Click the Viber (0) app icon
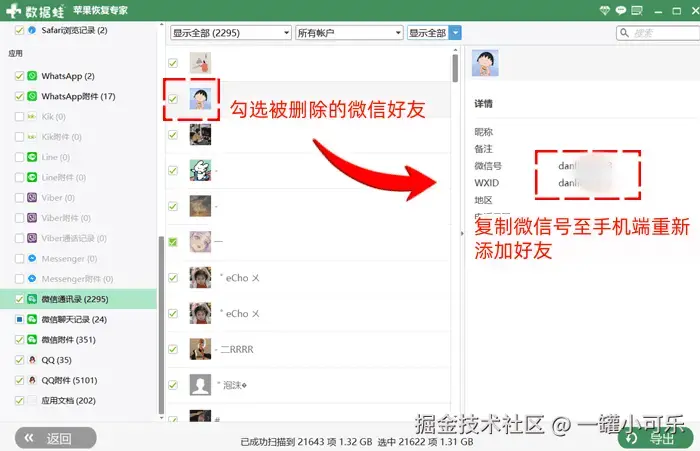 pos(32,197)
